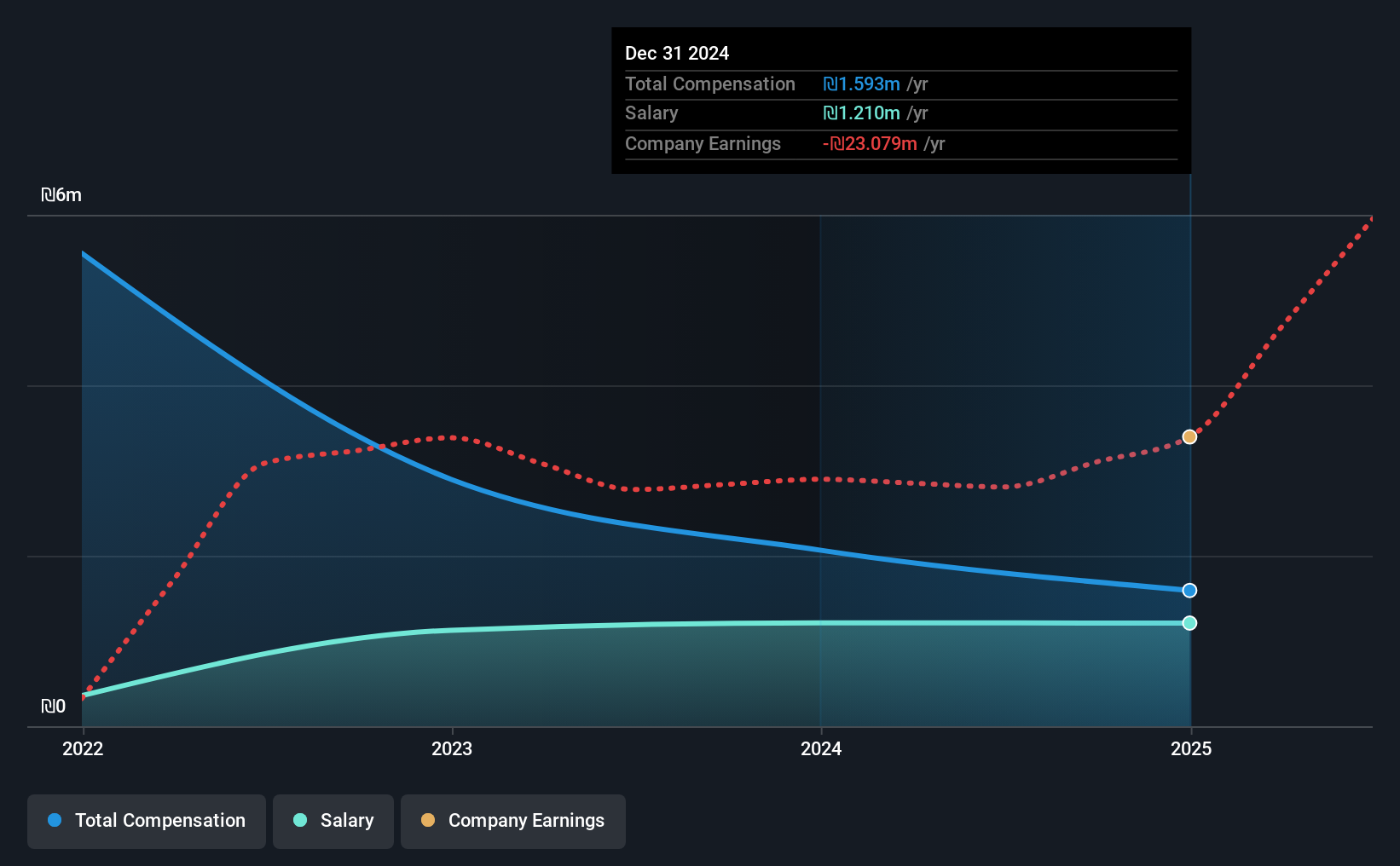Click the ₪6m y-axis label
Image resolution: width=1400 pixels, height=866 pixels.
(x=61, y=194)
